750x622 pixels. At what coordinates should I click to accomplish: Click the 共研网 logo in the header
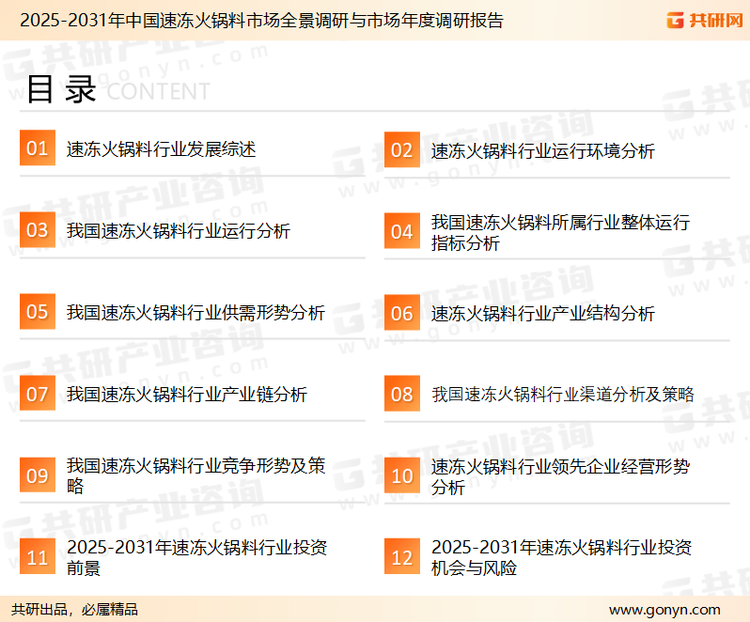(x=704, y=20)
